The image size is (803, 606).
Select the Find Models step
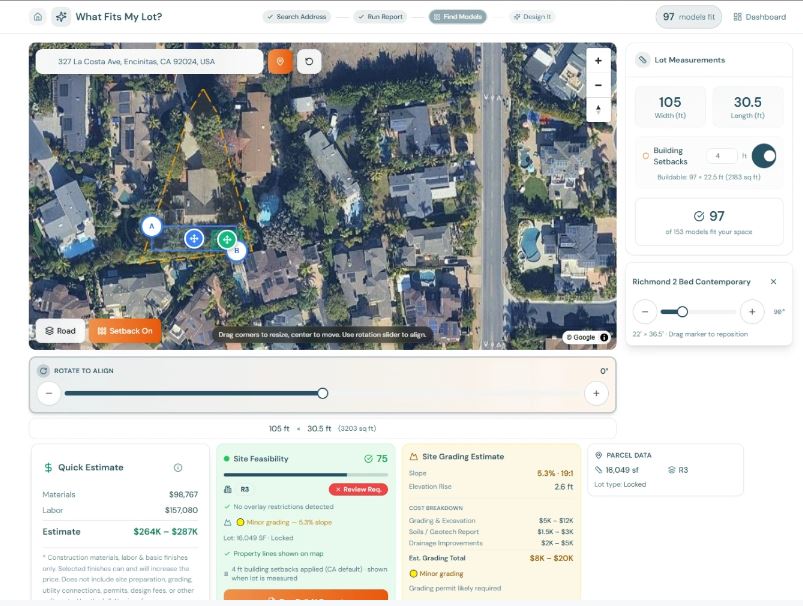pyautogui.click(x=457, y=17)
